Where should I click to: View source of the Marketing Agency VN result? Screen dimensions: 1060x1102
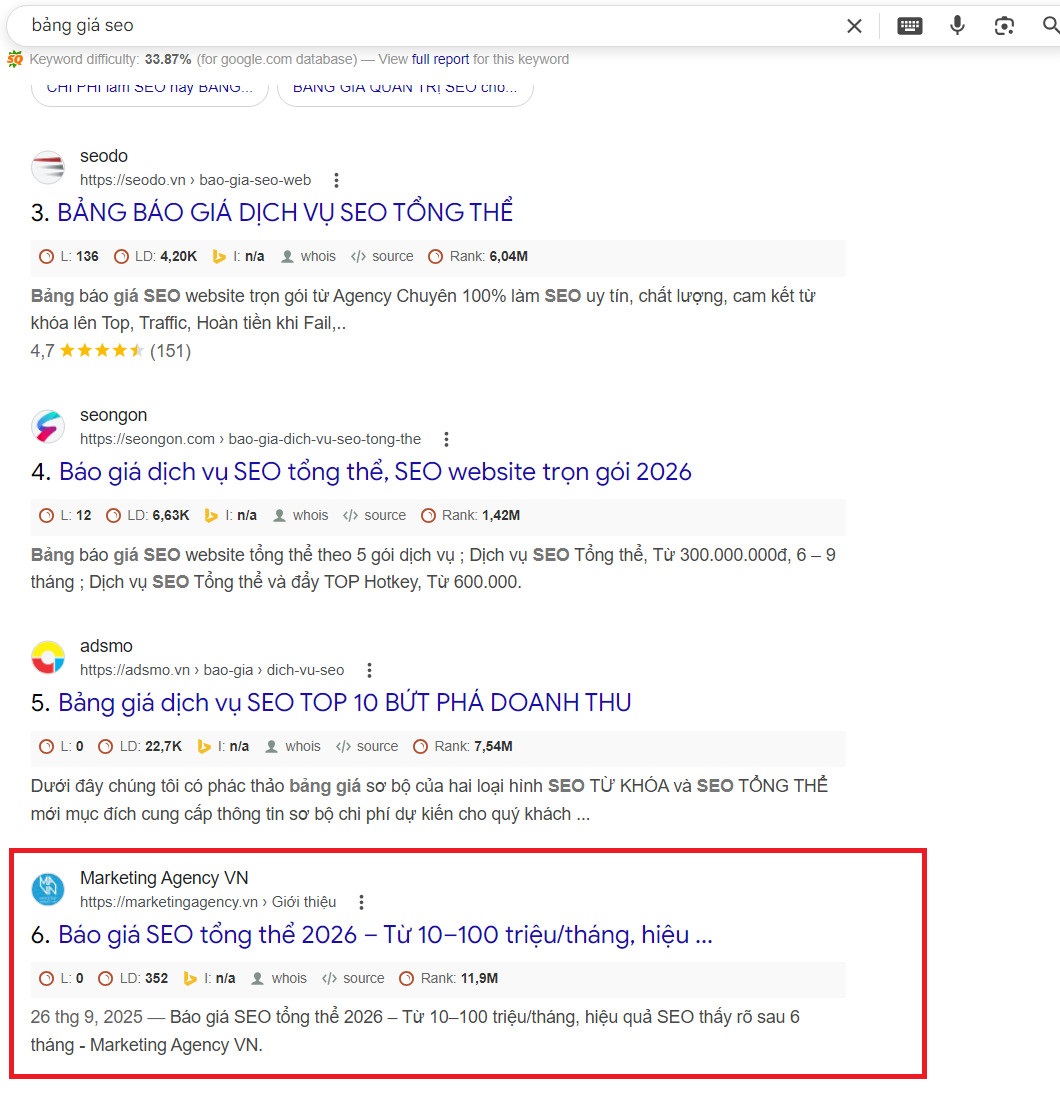tap(353, 978)
